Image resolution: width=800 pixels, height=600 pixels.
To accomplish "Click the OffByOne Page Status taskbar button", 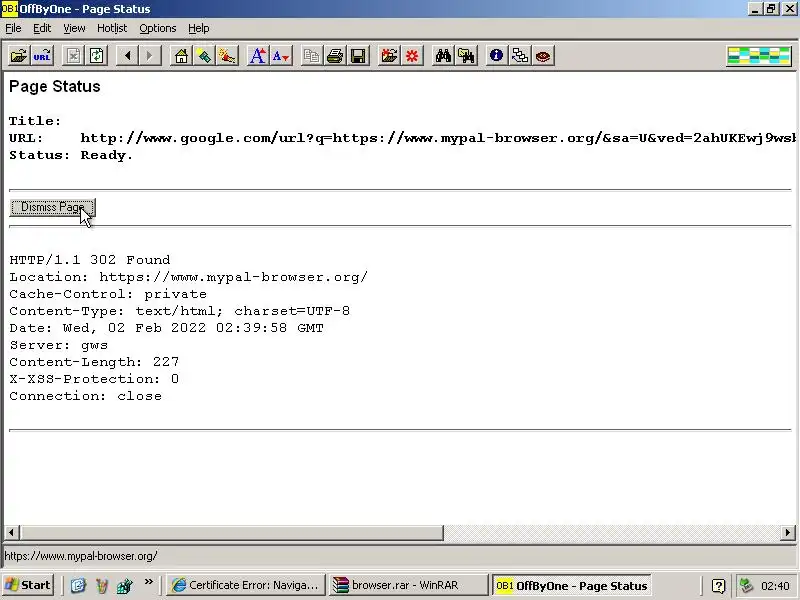I will pyautogui.click(x=571, y=586).
